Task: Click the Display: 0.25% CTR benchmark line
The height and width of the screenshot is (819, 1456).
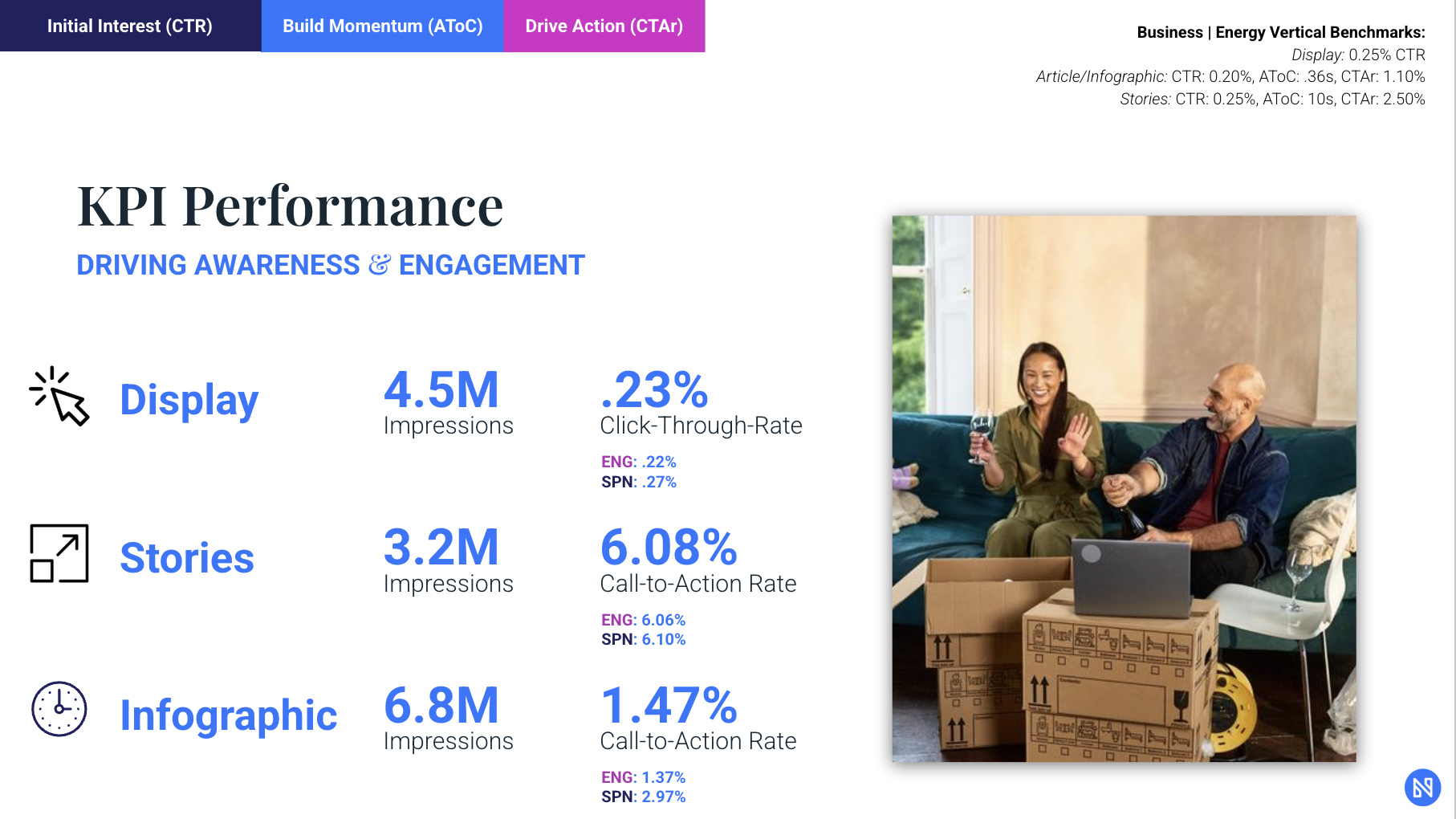Action: (x=1358, y=55)
